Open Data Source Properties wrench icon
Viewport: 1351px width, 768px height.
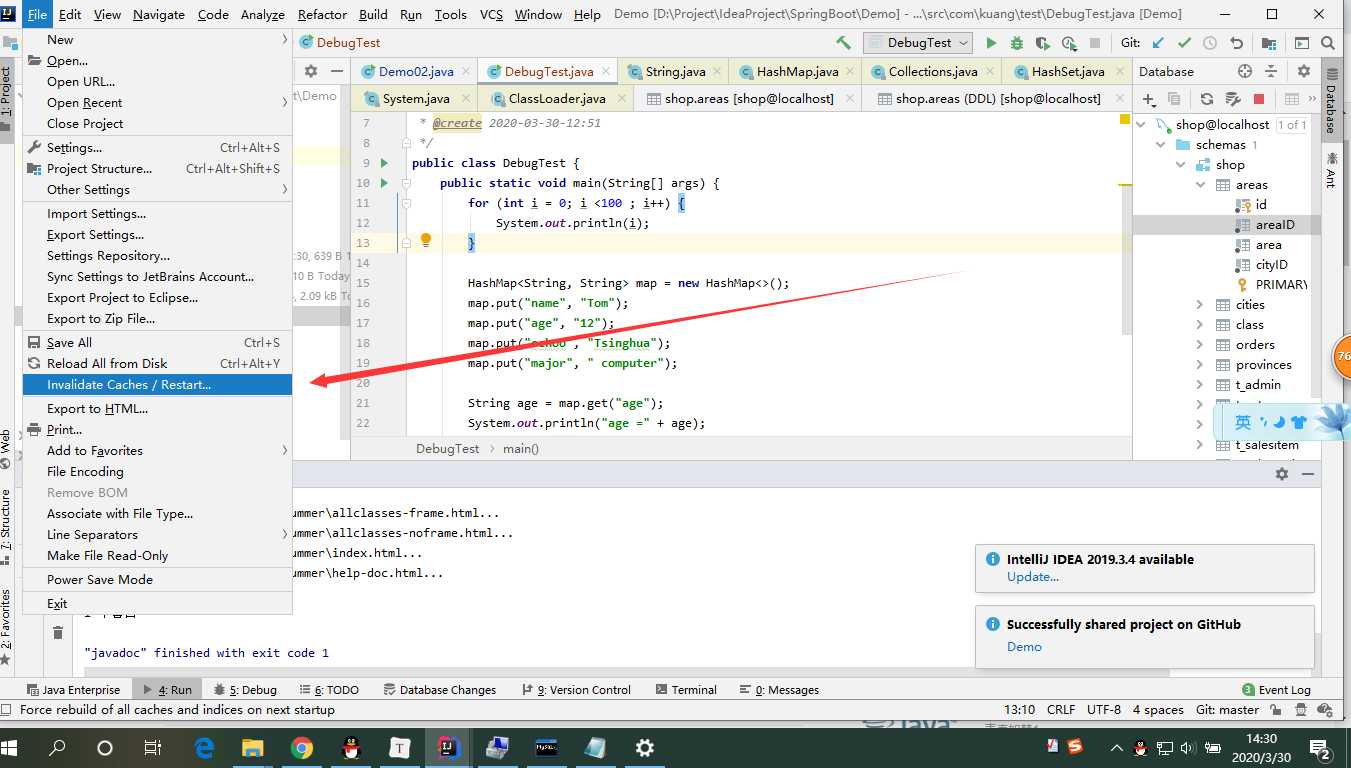pyautogui.click(x=1233, y=99)
